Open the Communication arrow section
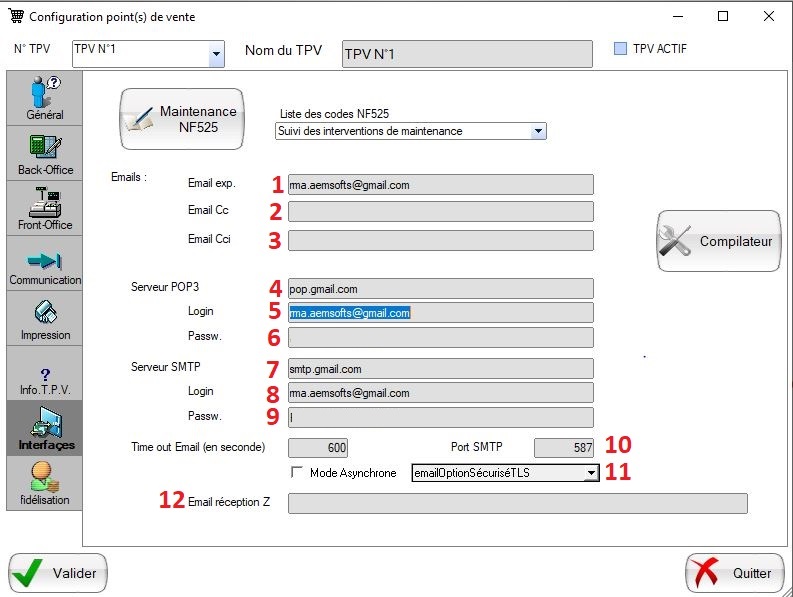Viewport: 793px width, 597px height. (x=44, y=263)
